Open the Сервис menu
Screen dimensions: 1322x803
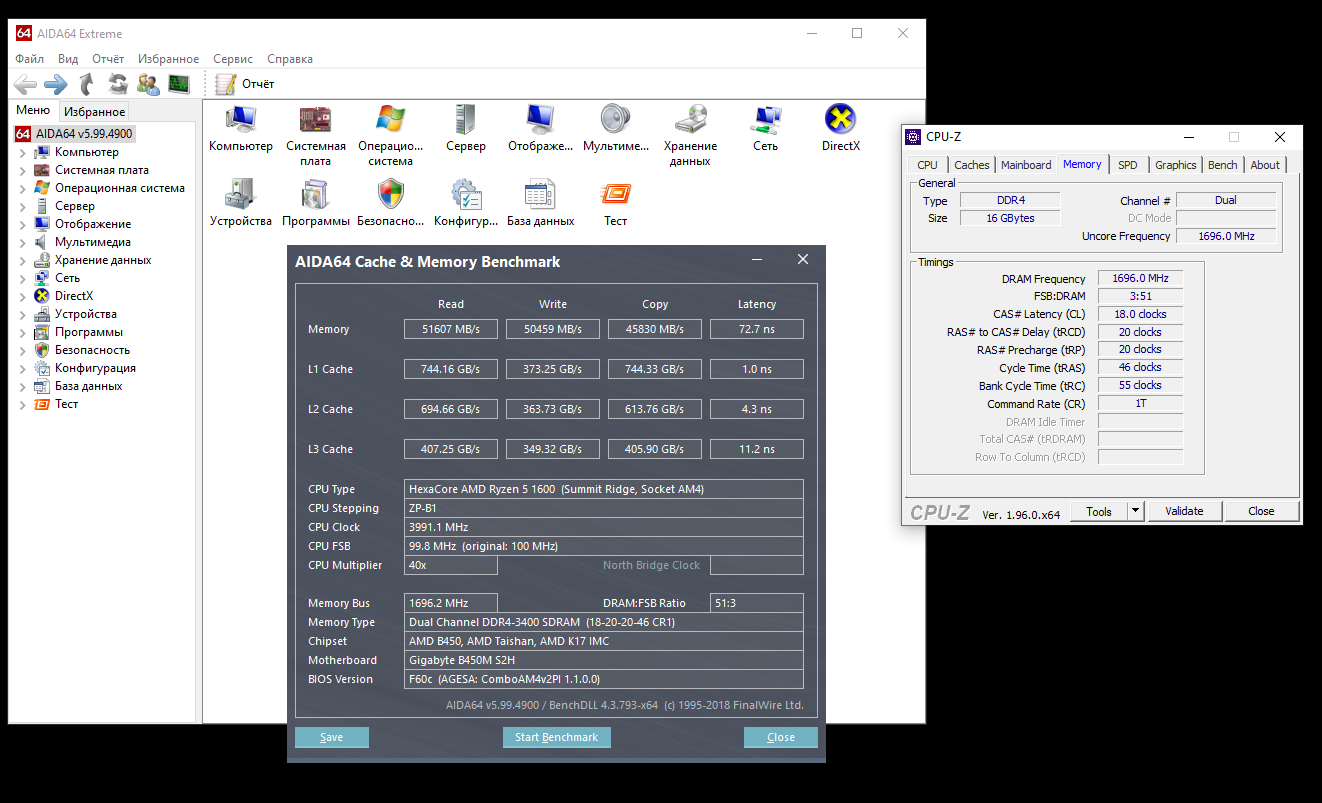(x=233, y=59)
